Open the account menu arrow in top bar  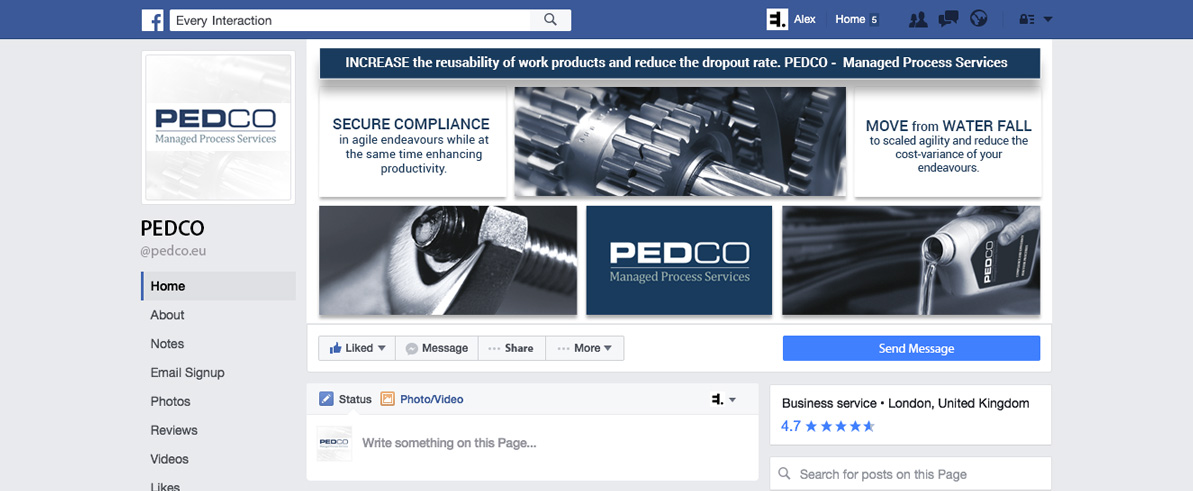[1048, 20]
